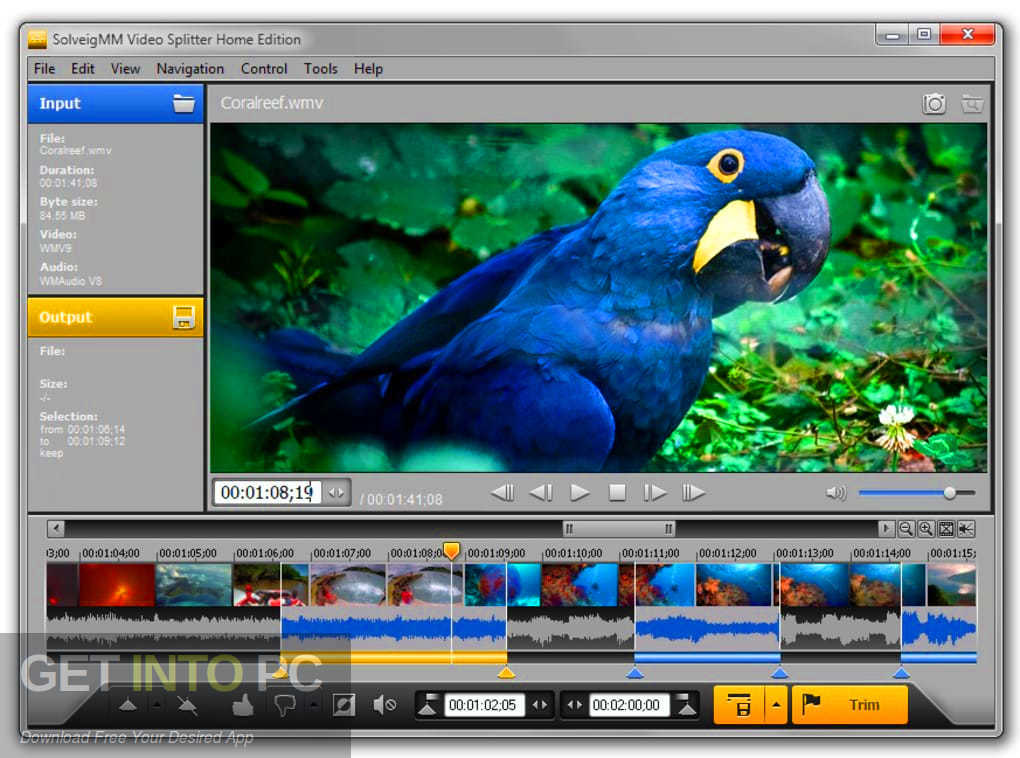Screen dimensions: 1020x758
Task: Click the Trim button
Action: (850, 705)
